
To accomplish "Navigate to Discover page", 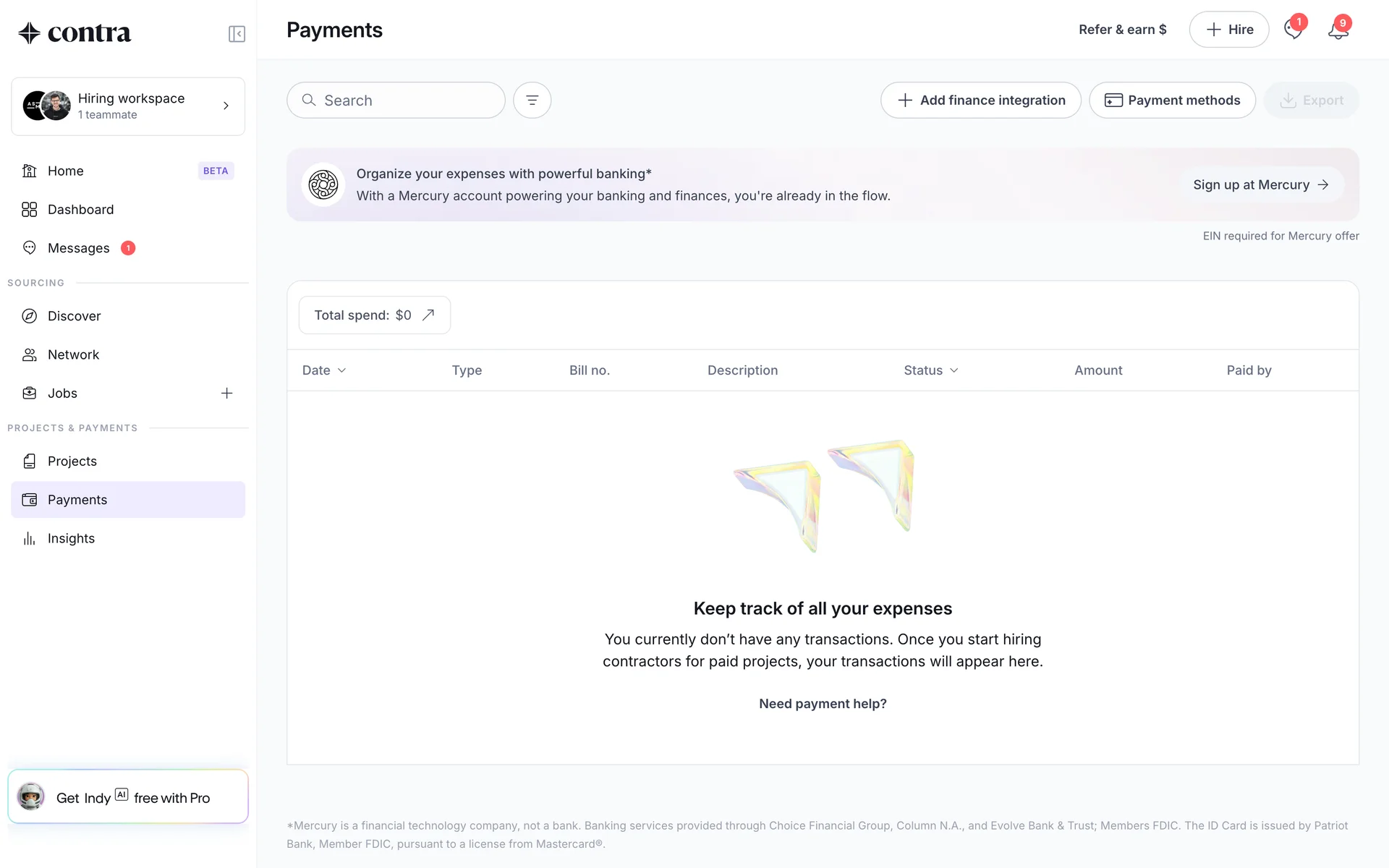I will coord(74,316).
